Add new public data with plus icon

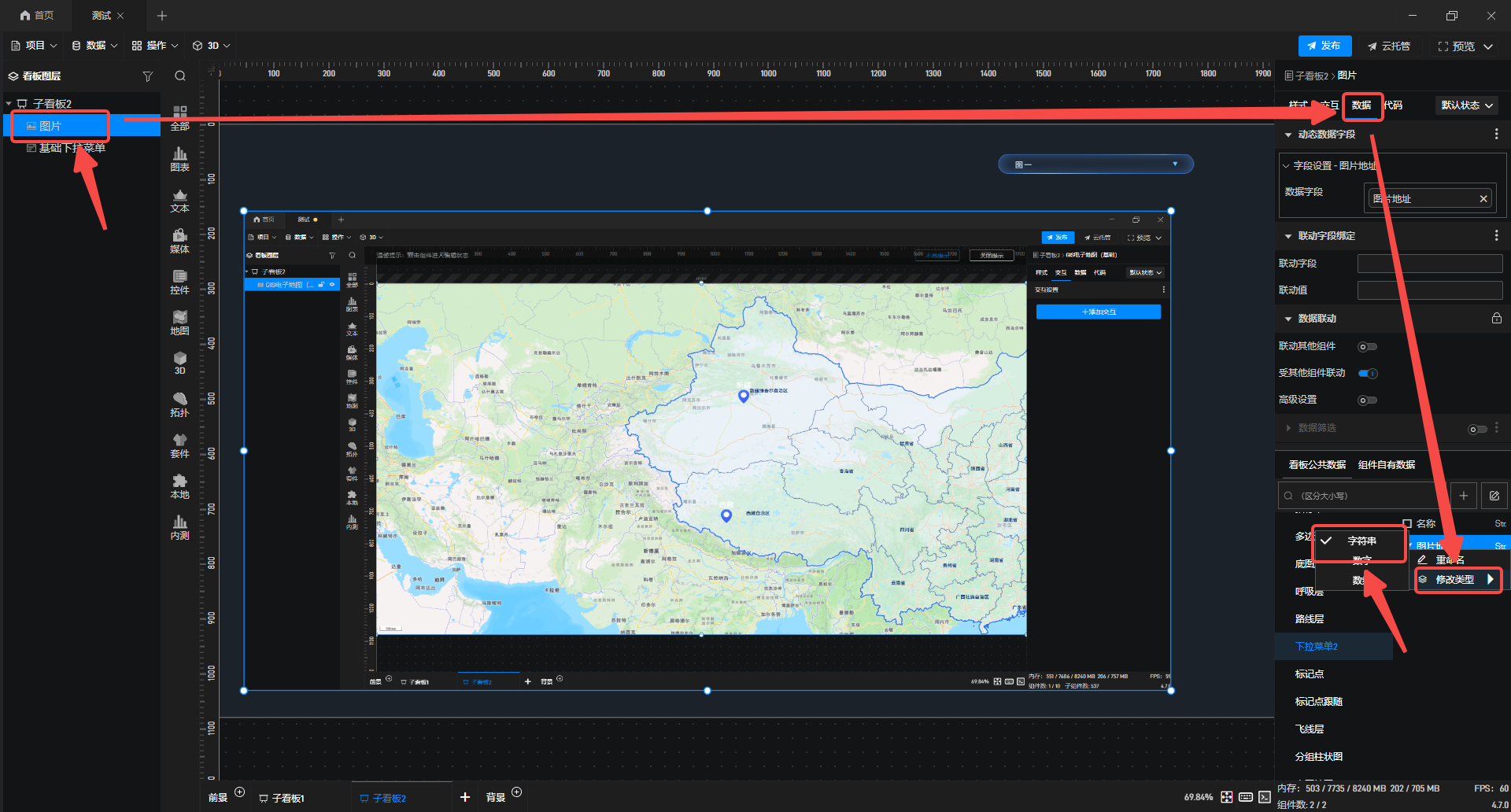(x=1463, y=496)
